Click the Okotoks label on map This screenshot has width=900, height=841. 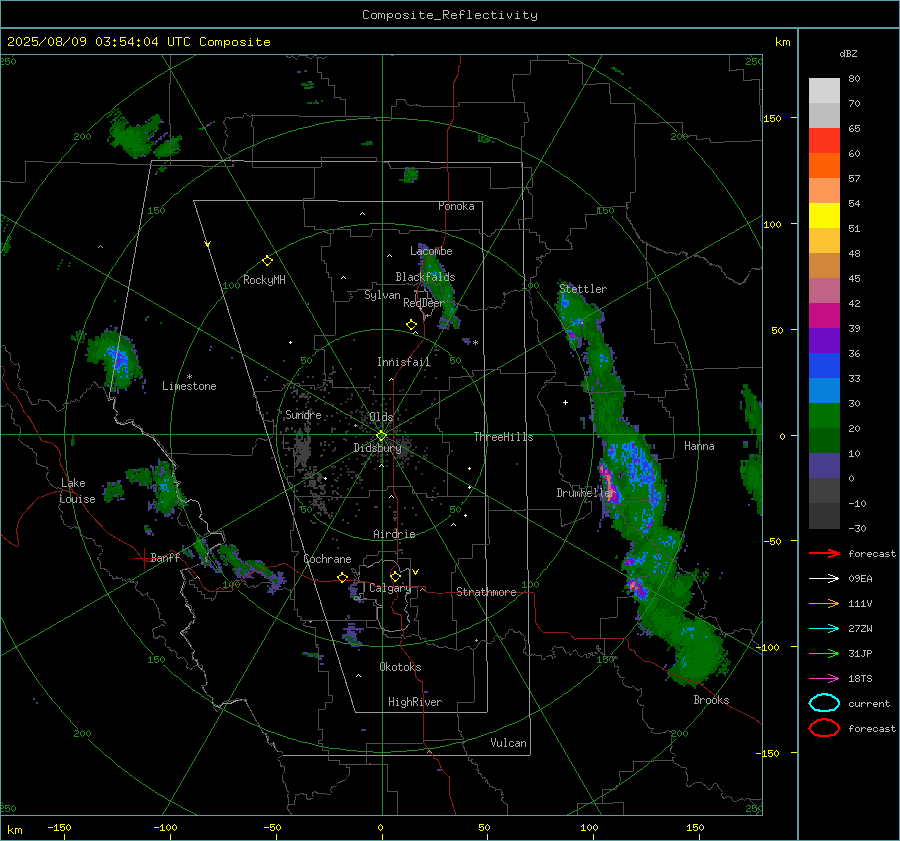pos(400,667)
